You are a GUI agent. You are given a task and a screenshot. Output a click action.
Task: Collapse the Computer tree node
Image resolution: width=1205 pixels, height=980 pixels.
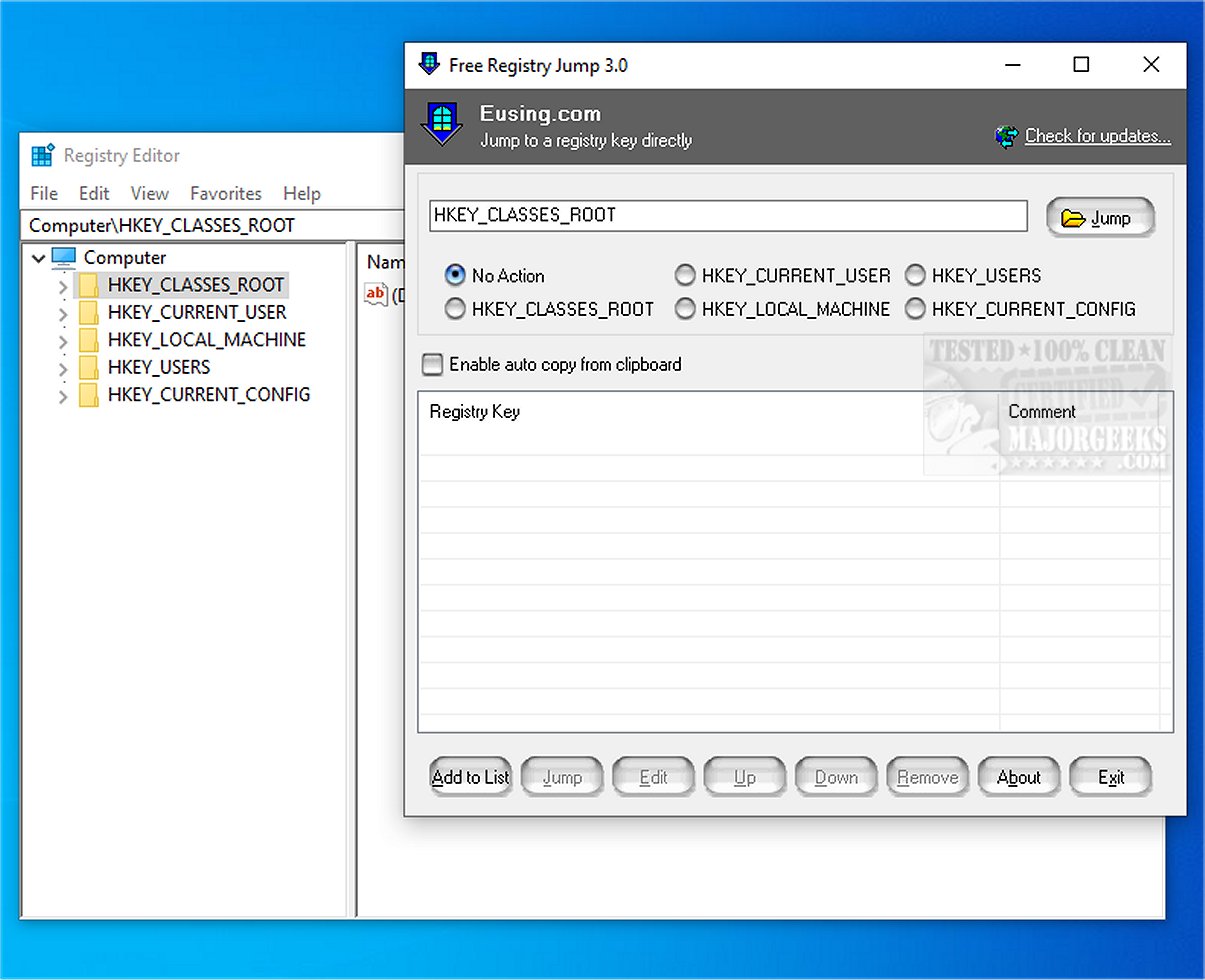point(38,257)
